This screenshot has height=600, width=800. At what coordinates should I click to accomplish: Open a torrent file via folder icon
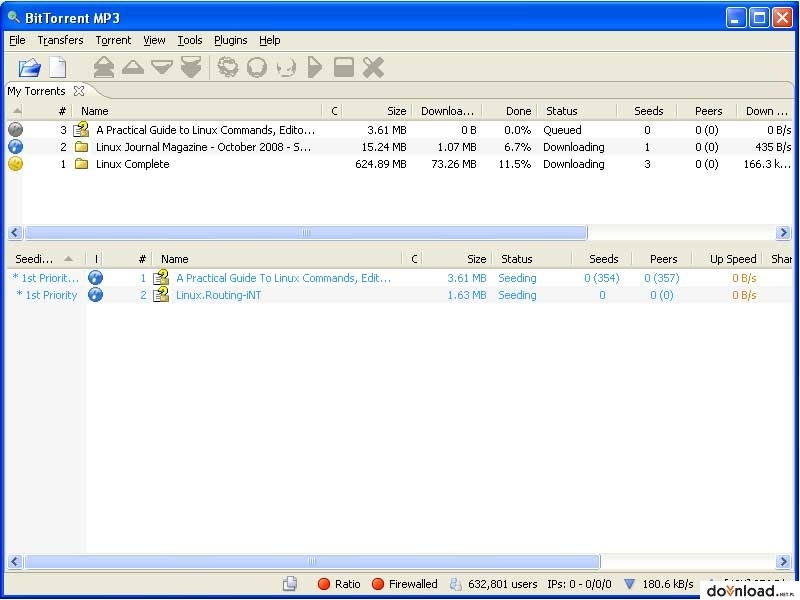click(29, 67)
